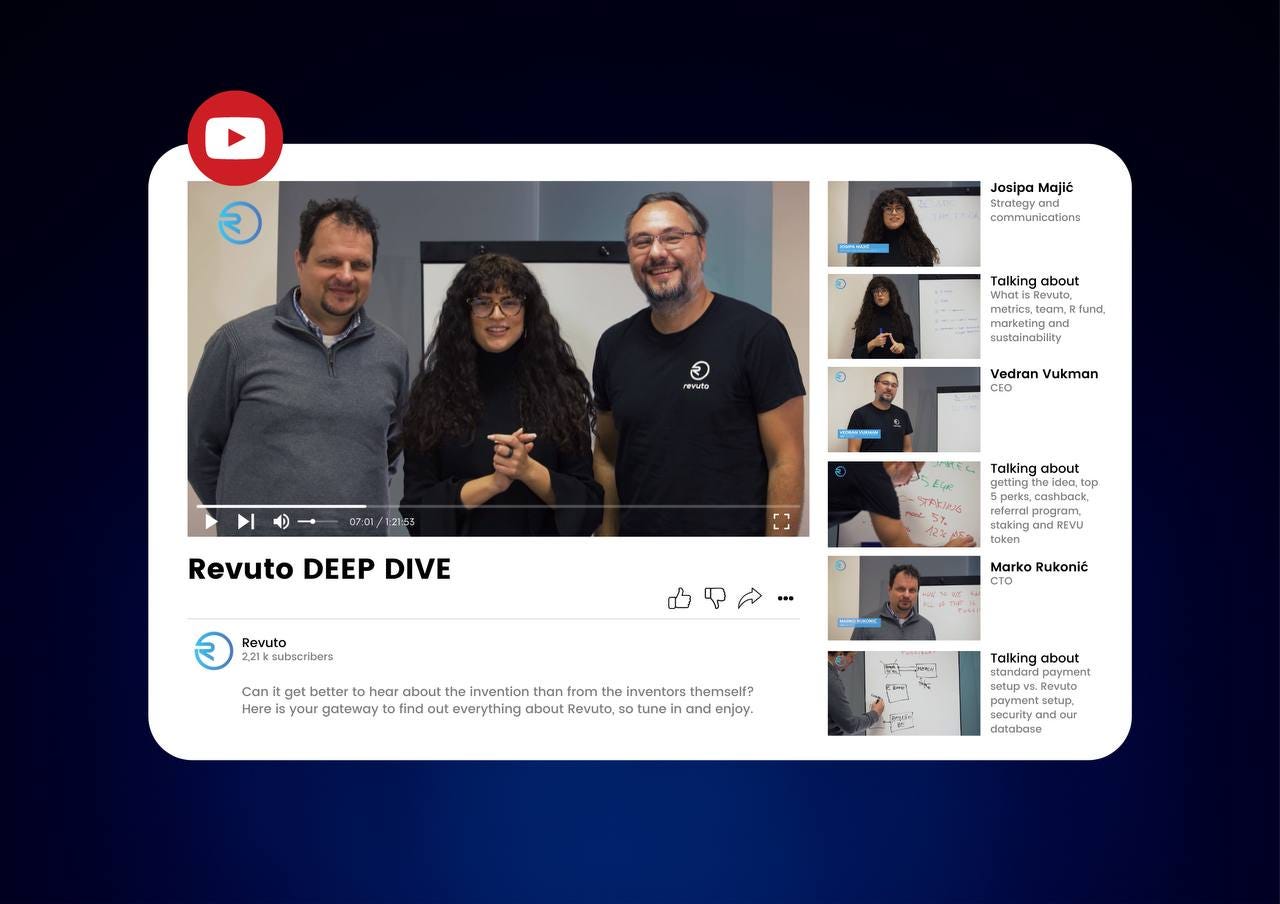Click the 'CTO' subtitle text
This screenshot has width=1280, height=904.
click(x=1001, y=581)
